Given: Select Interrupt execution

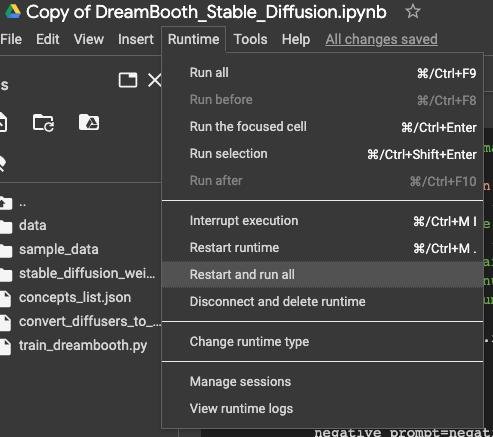Looking at the screenshot, I should [x=323, y=221].
